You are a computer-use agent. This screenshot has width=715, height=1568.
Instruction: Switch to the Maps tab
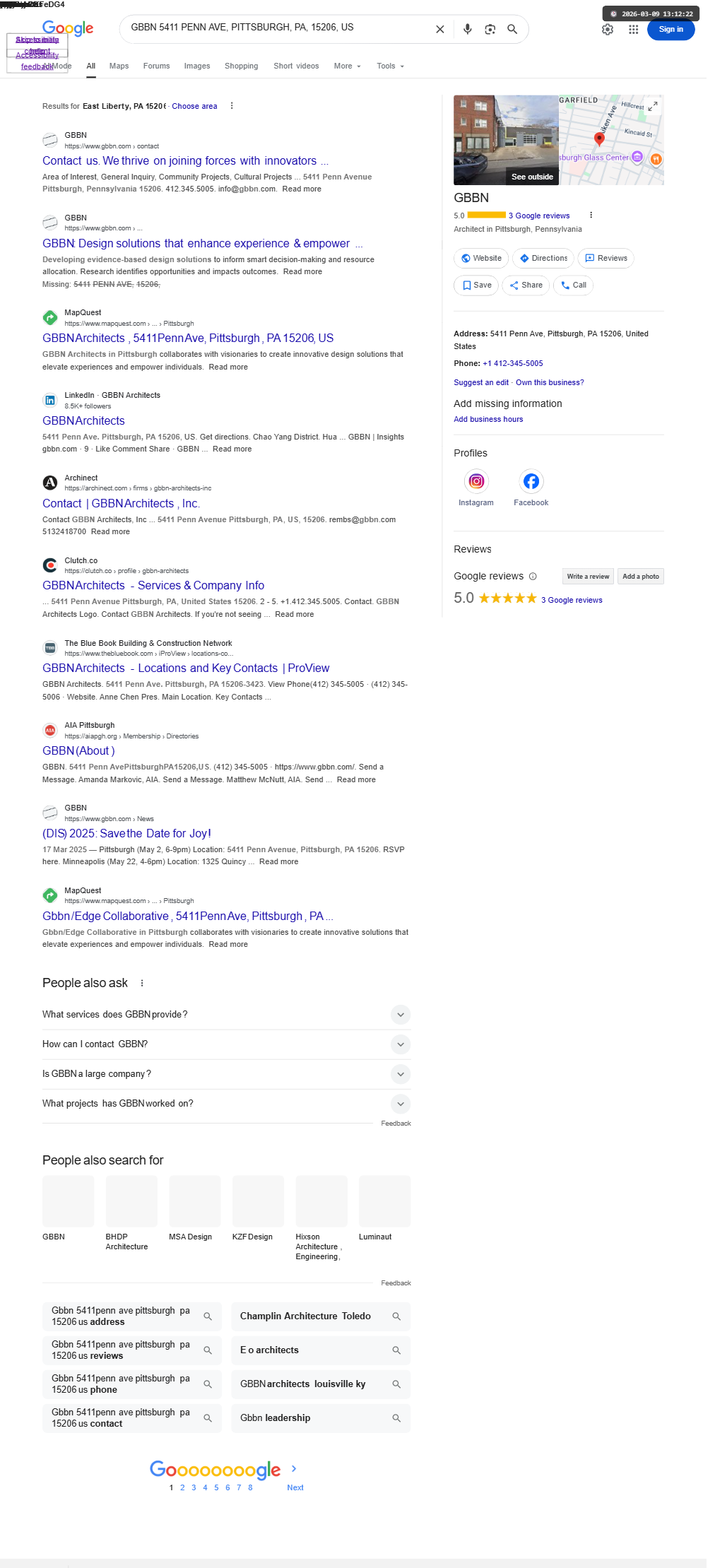click(119, 66)
